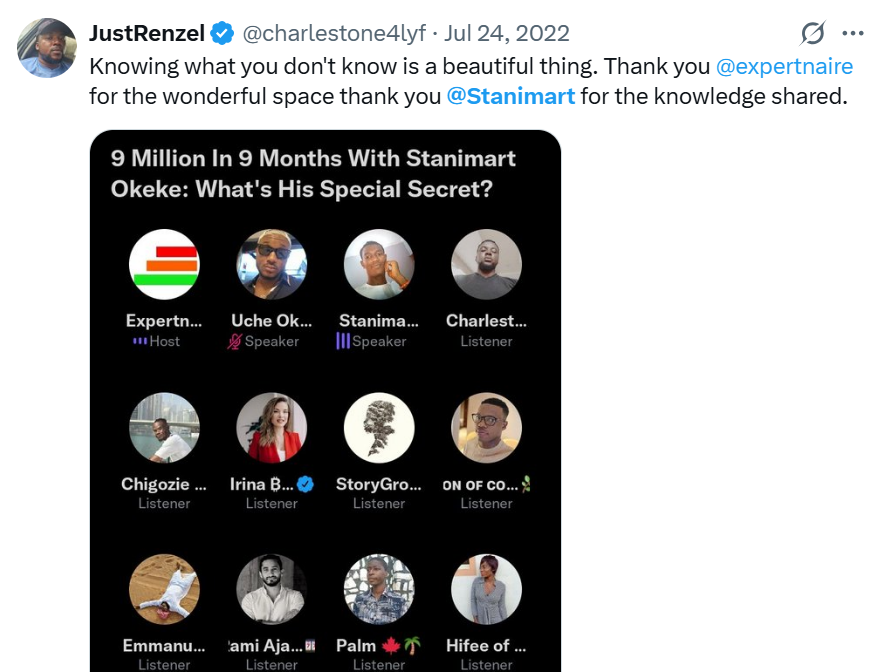The image size is (891, 672).
Task: Click the Palm listener avatar
Action: tap(379, 590)
